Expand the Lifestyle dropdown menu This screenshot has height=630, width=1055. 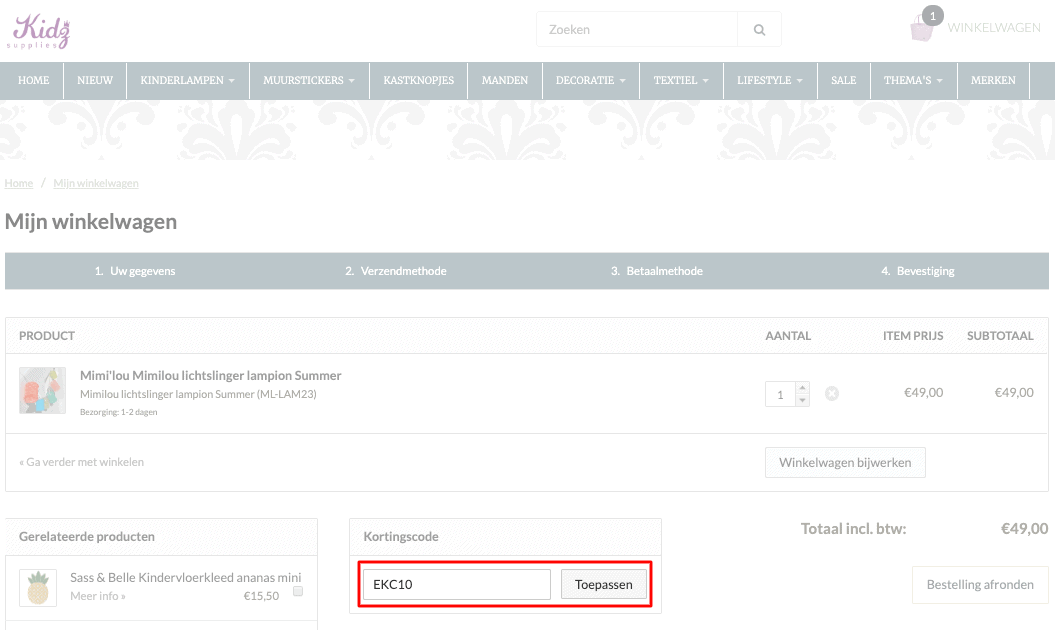click(770, 80)
